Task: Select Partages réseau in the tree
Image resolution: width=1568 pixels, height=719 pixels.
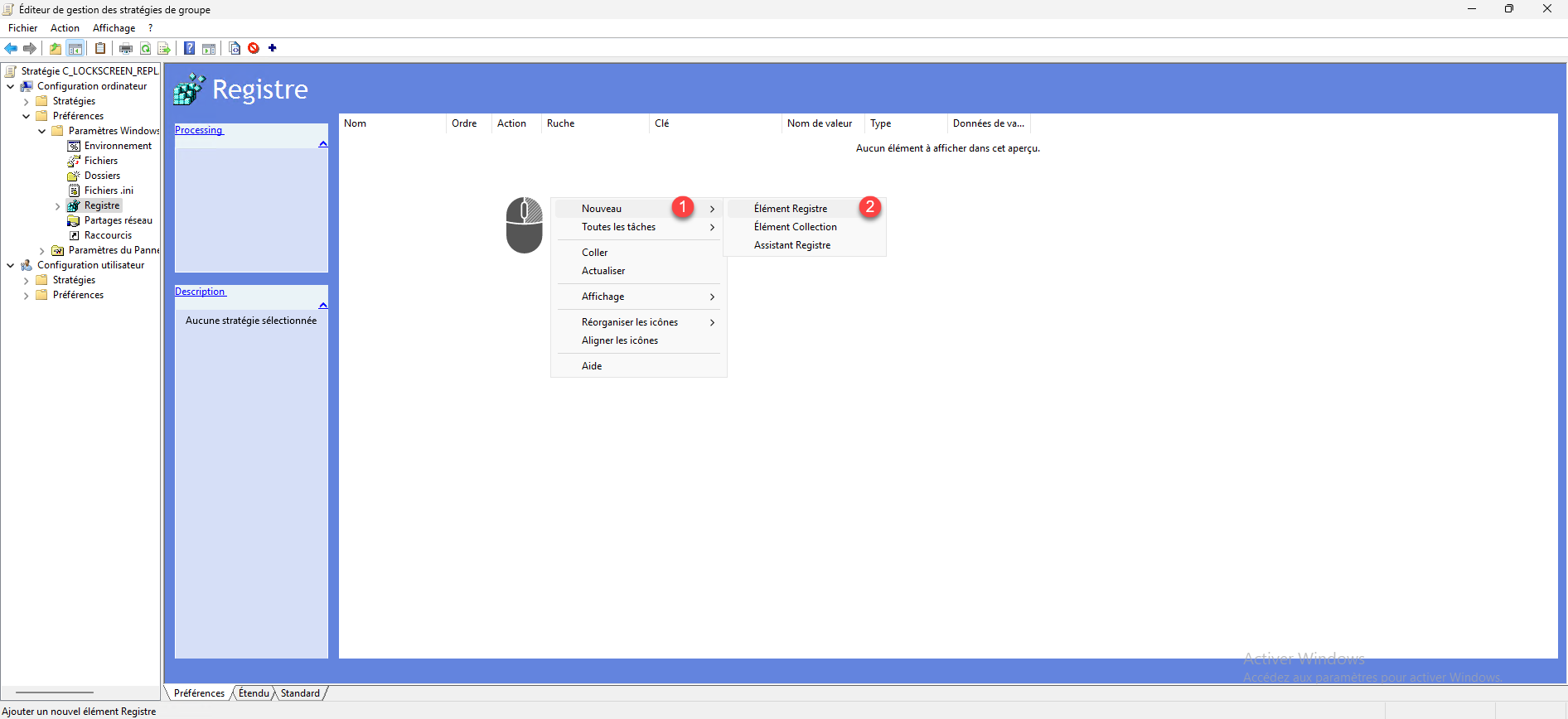Action: [x=118, y=220]
